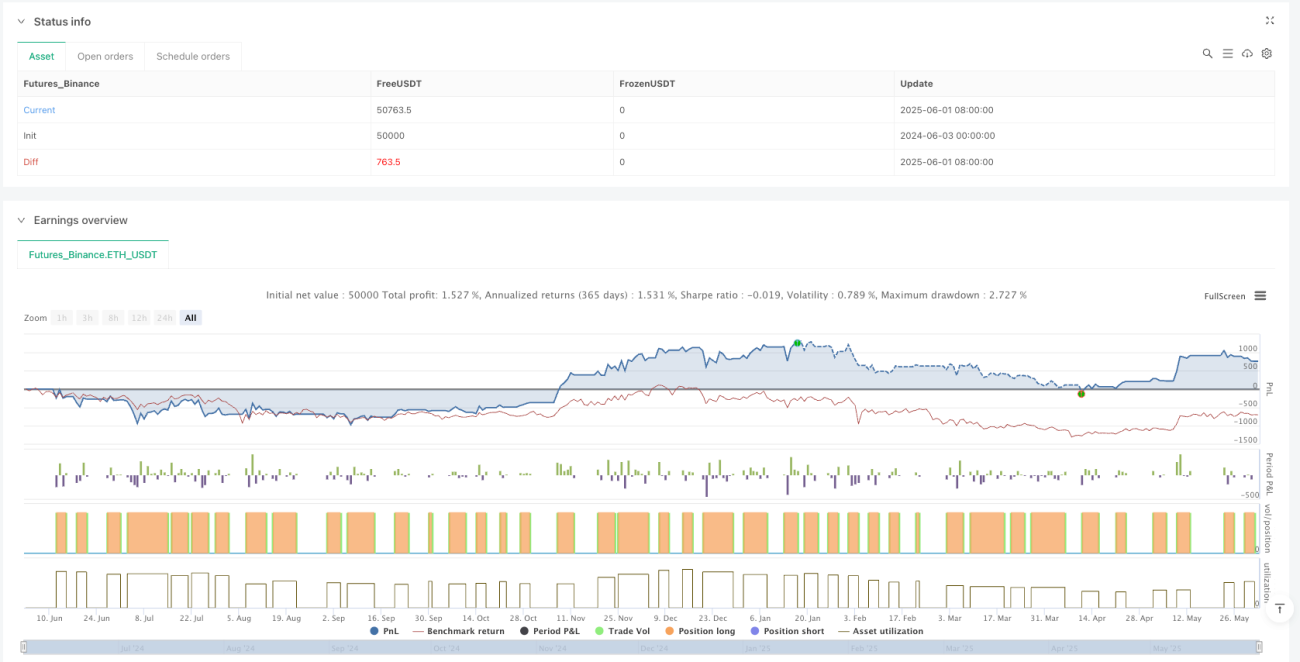Click the cloud download icon
Viewport: 1300px width, 662px height.
1247,54
